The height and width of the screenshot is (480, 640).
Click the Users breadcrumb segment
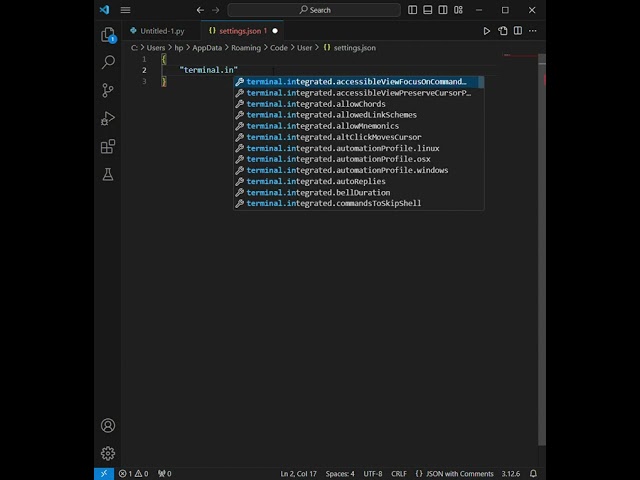[x=156, y=48]
